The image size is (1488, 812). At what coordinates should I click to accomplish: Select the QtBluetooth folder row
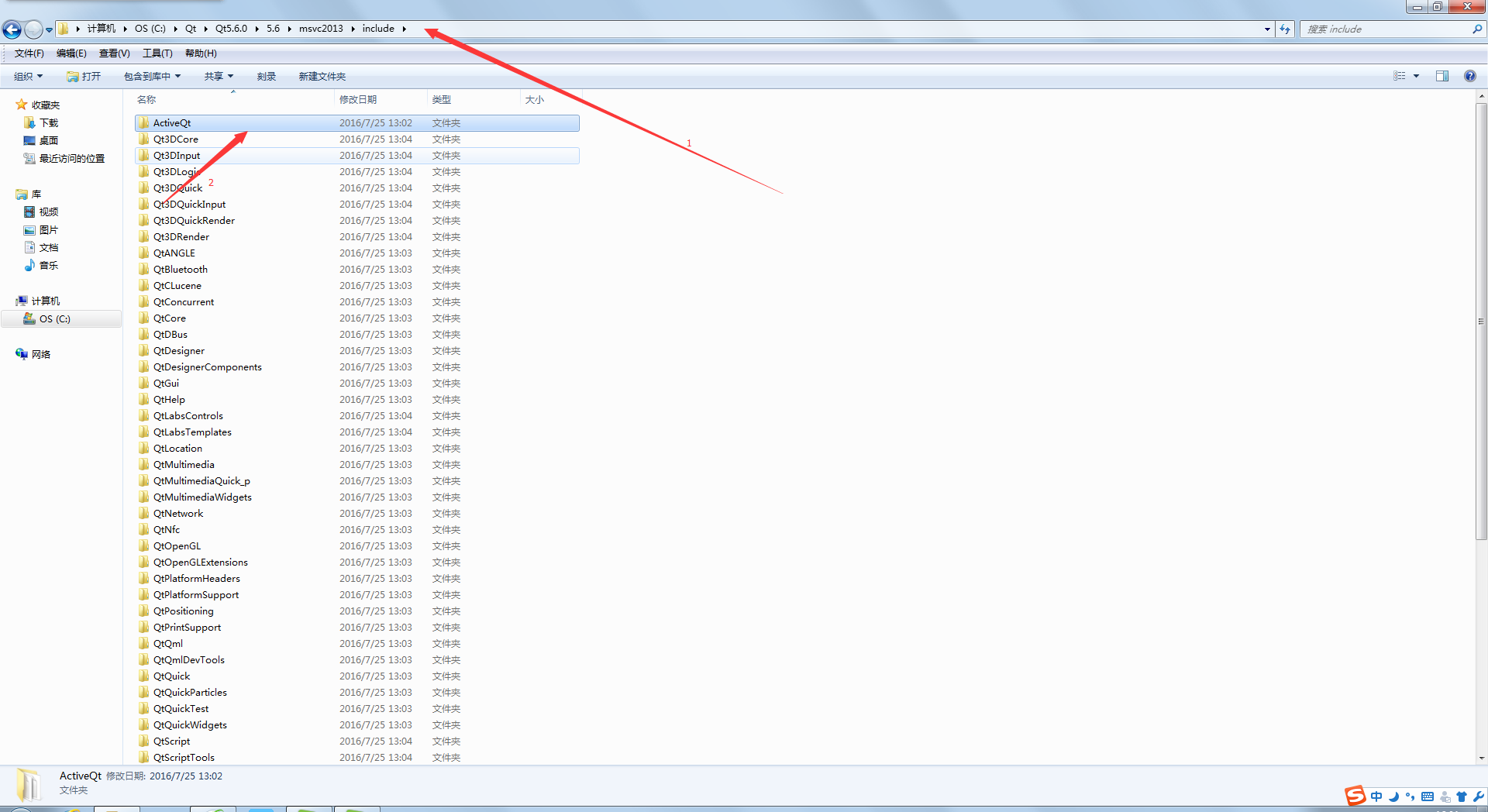pos(357,269)
